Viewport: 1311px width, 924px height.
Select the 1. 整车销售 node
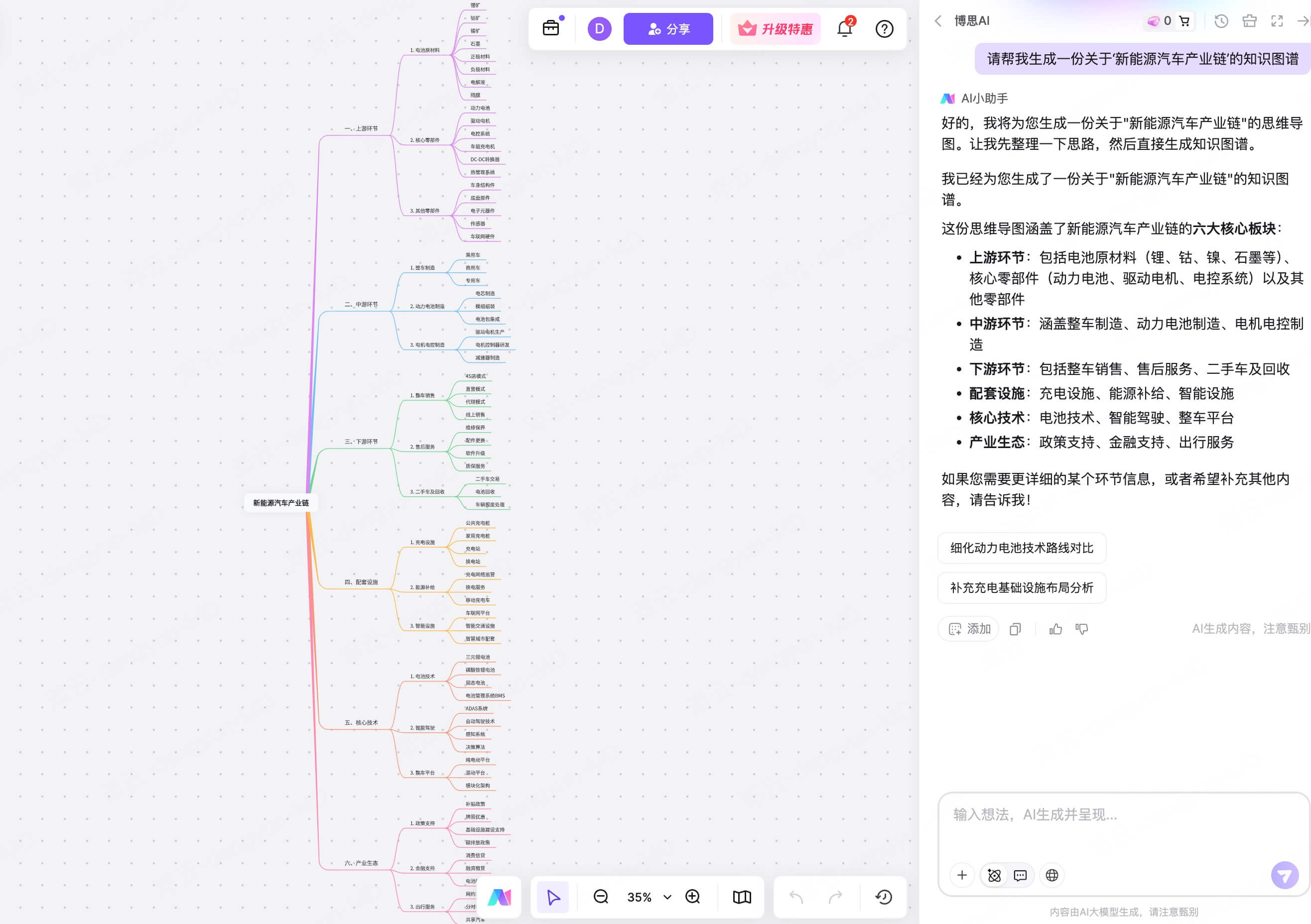pyautogui.click(x=422, y=395)
